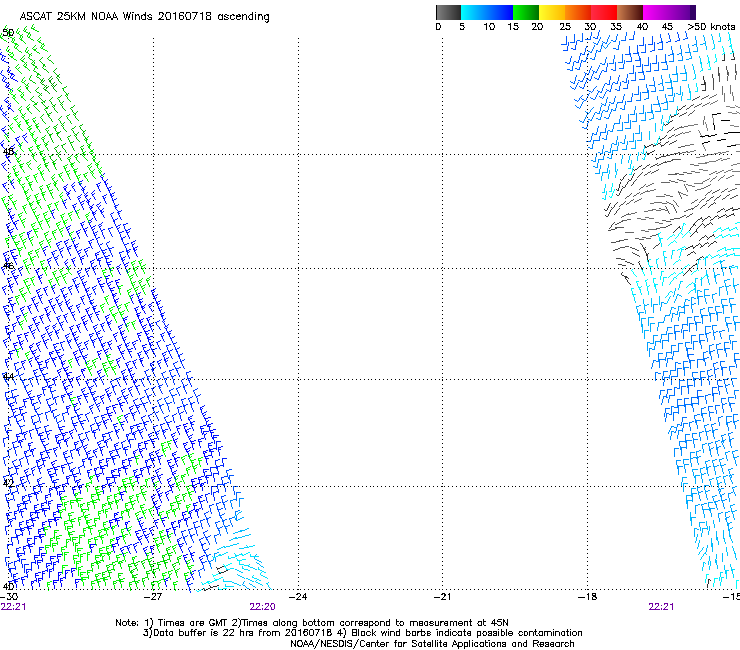
Task: Click the -30 longitude axis label
Action: (x=8, y=597)
